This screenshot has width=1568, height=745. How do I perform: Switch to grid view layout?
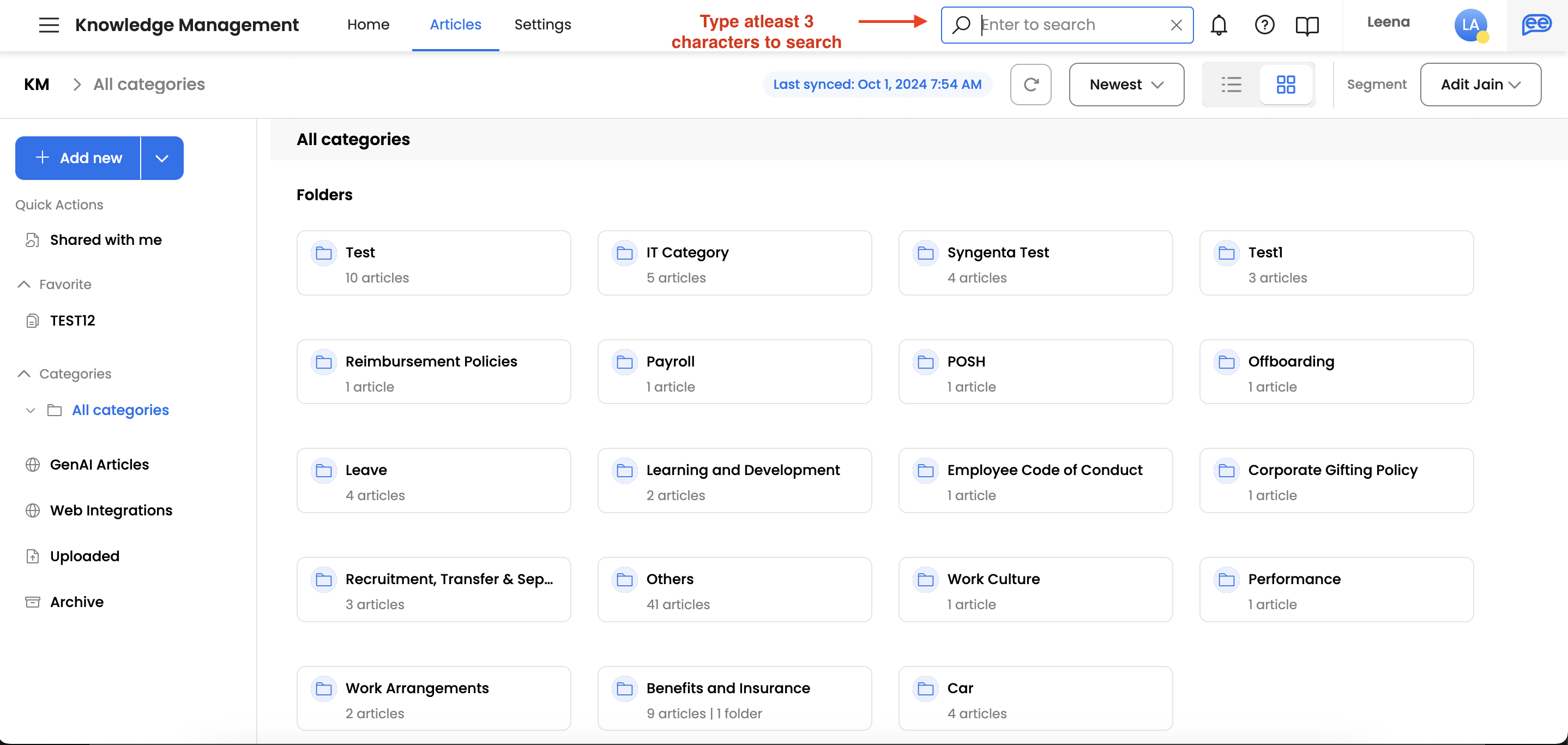1286,85
